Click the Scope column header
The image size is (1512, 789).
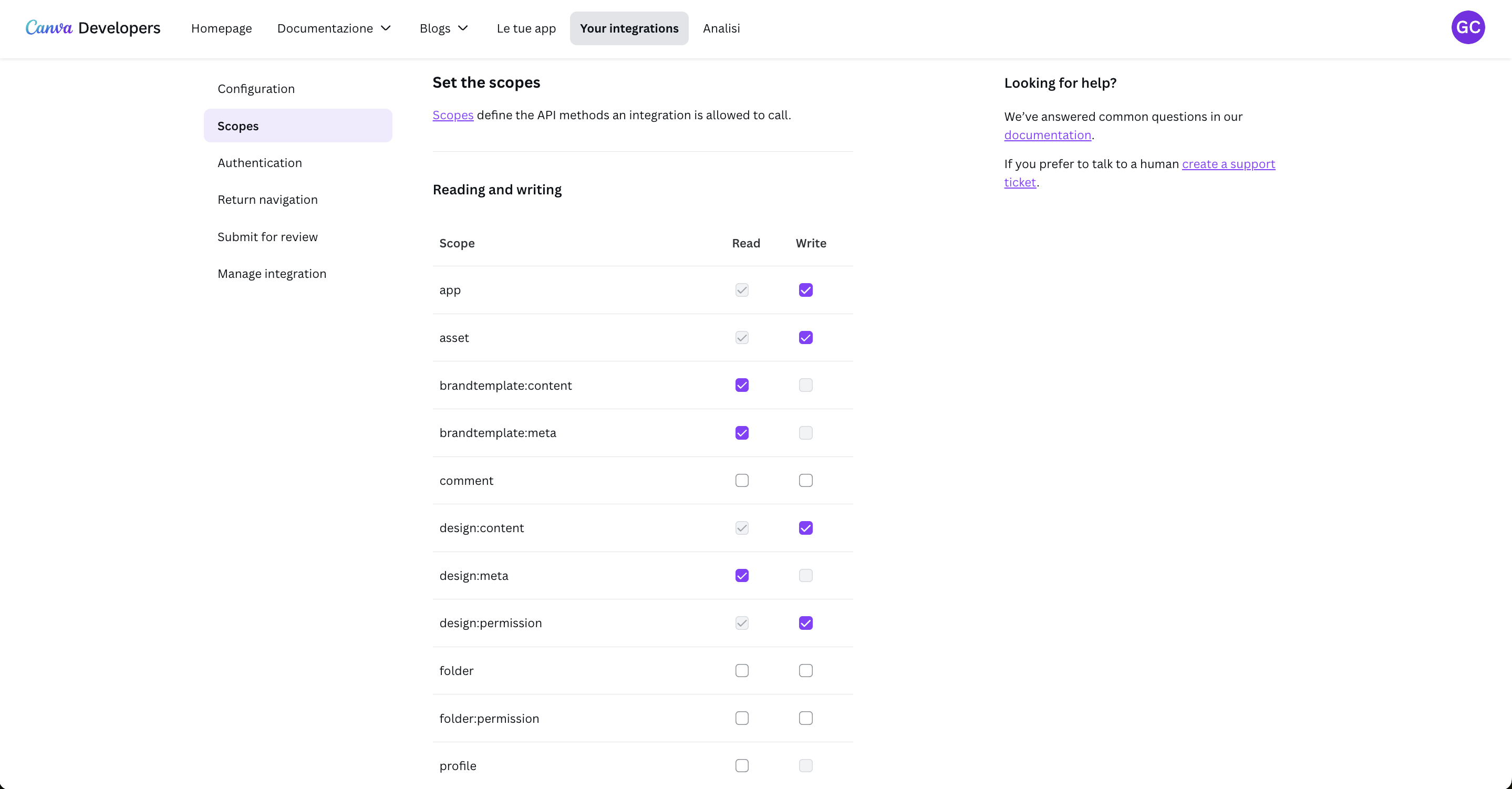click(457, 243)
